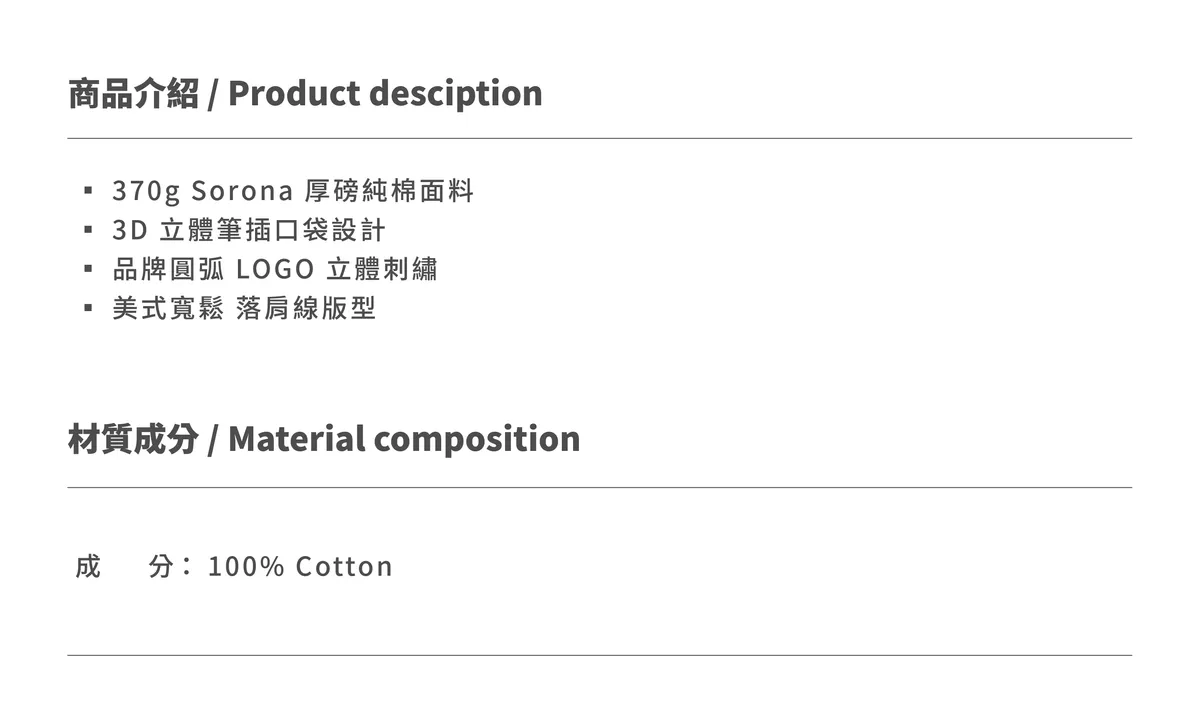Screen dimensions: 1200x704
Task: Click the 立體刺繡 text
Action: coord(382,269)
